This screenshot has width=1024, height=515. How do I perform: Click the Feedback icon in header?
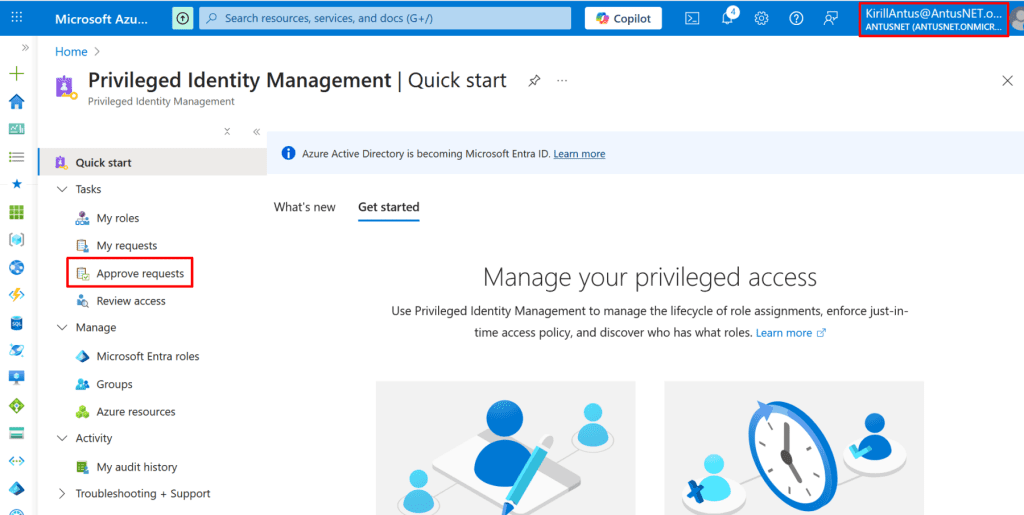[830, 18]
